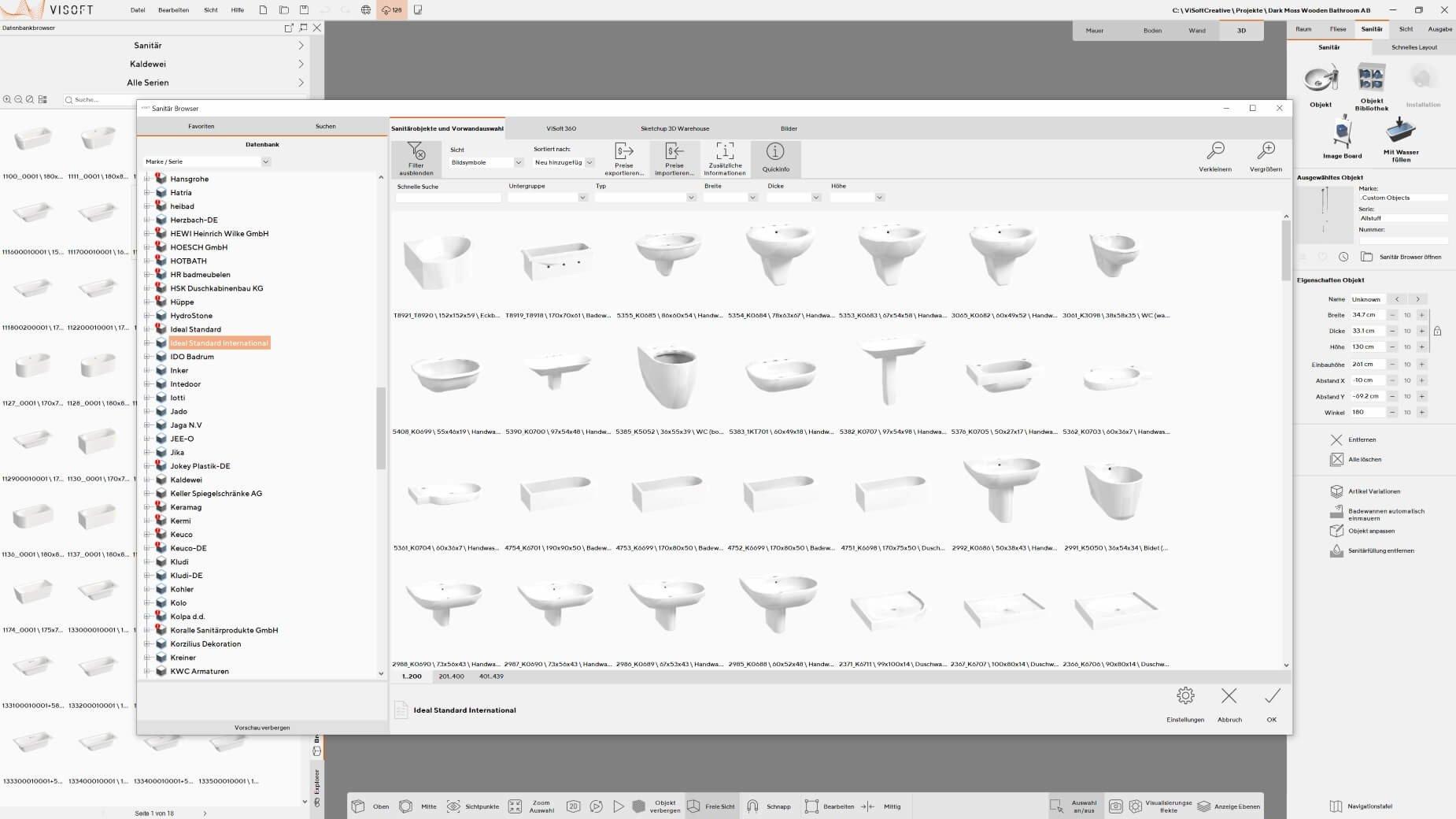The width and height of the screenshot is (1456, 819).
Task: Click Objekt anpassen icon
Action: coord(1336,531)
